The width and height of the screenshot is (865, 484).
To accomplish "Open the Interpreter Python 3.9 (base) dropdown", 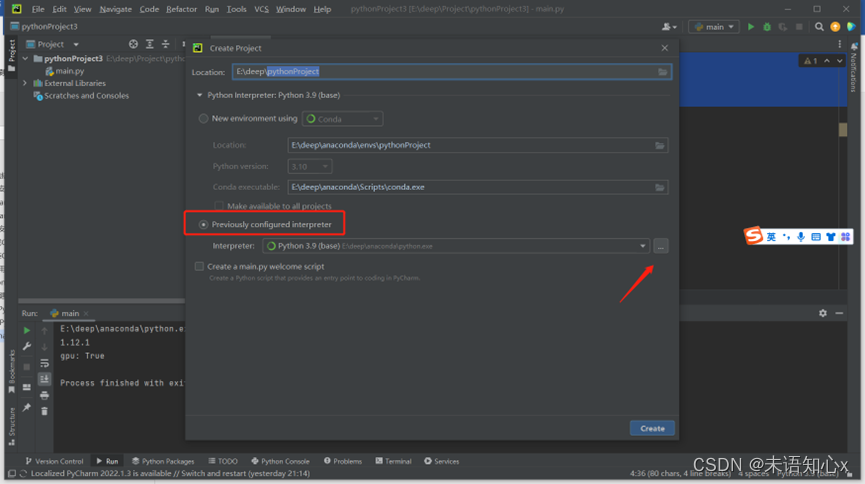I will pos(457,246).
